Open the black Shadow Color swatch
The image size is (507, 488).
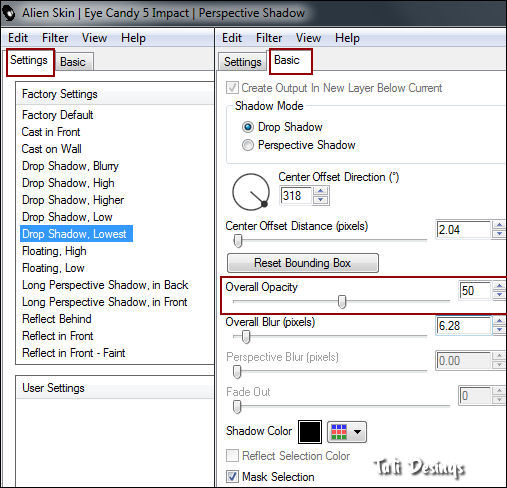(x=310, y=432)
